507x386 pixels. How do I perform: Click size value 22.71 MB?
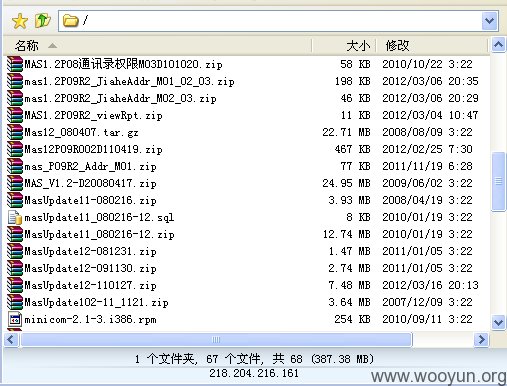[346, 132]
